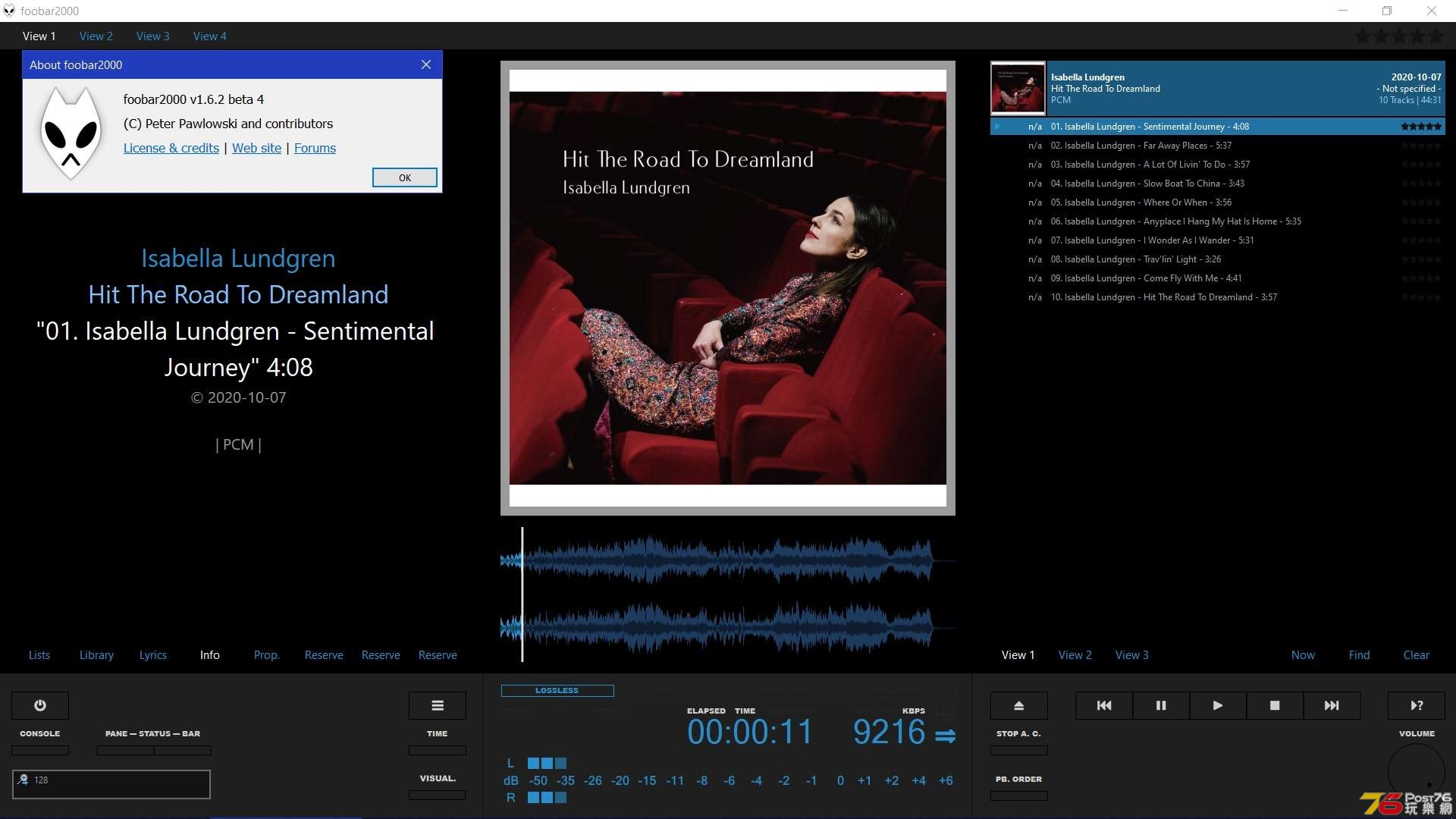Image resolution: width=1456 pixels, height=819 pixels.
Task: Select the Lyrics tab
Action: point(152,655)
